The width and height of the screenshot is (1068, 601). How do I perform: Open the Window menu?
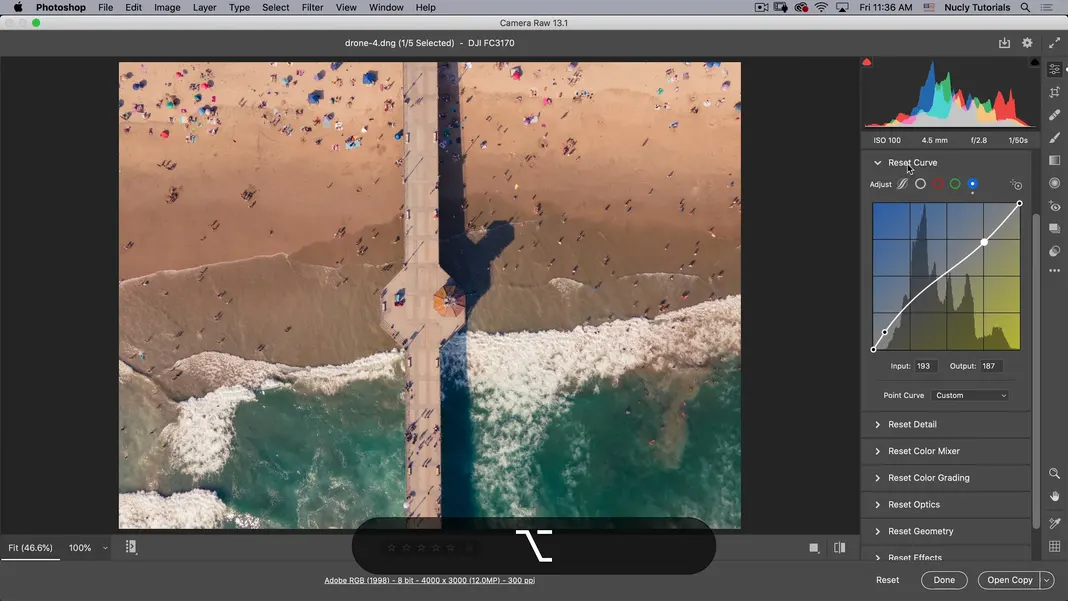386,7
